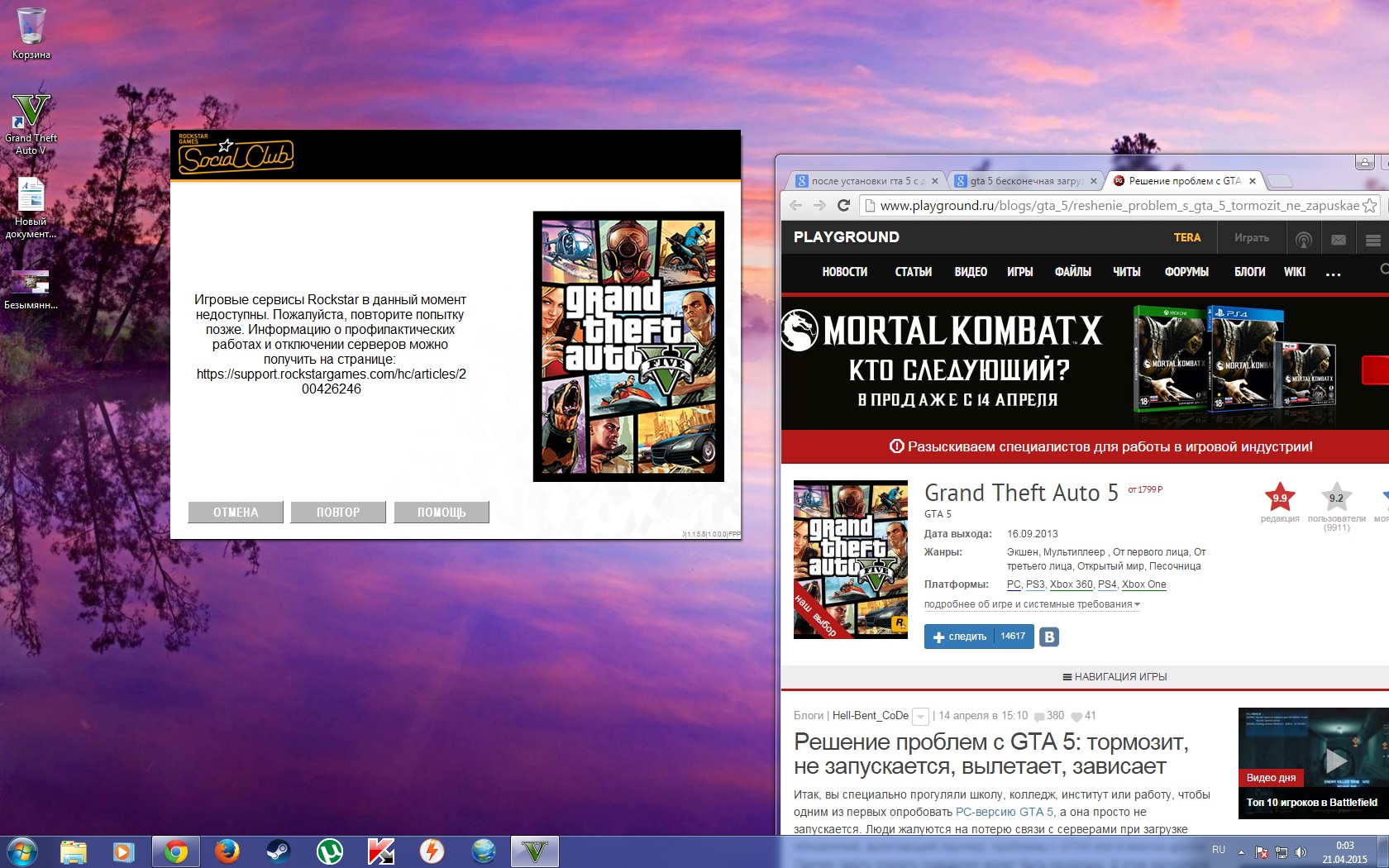Screen dimensions: 1389x868
Task: Bookmark this page with the star icon
Action: [x=1370, y=205]
